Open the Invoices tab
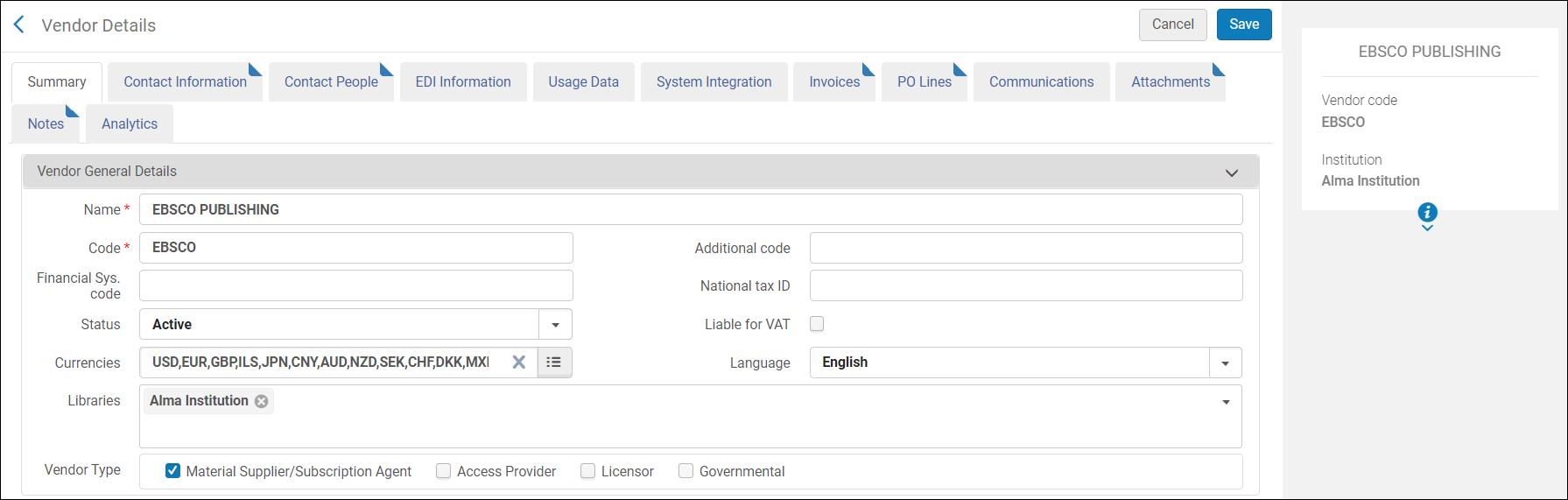1568x500 pixels. pyautogui.click(x=834, y=81)
